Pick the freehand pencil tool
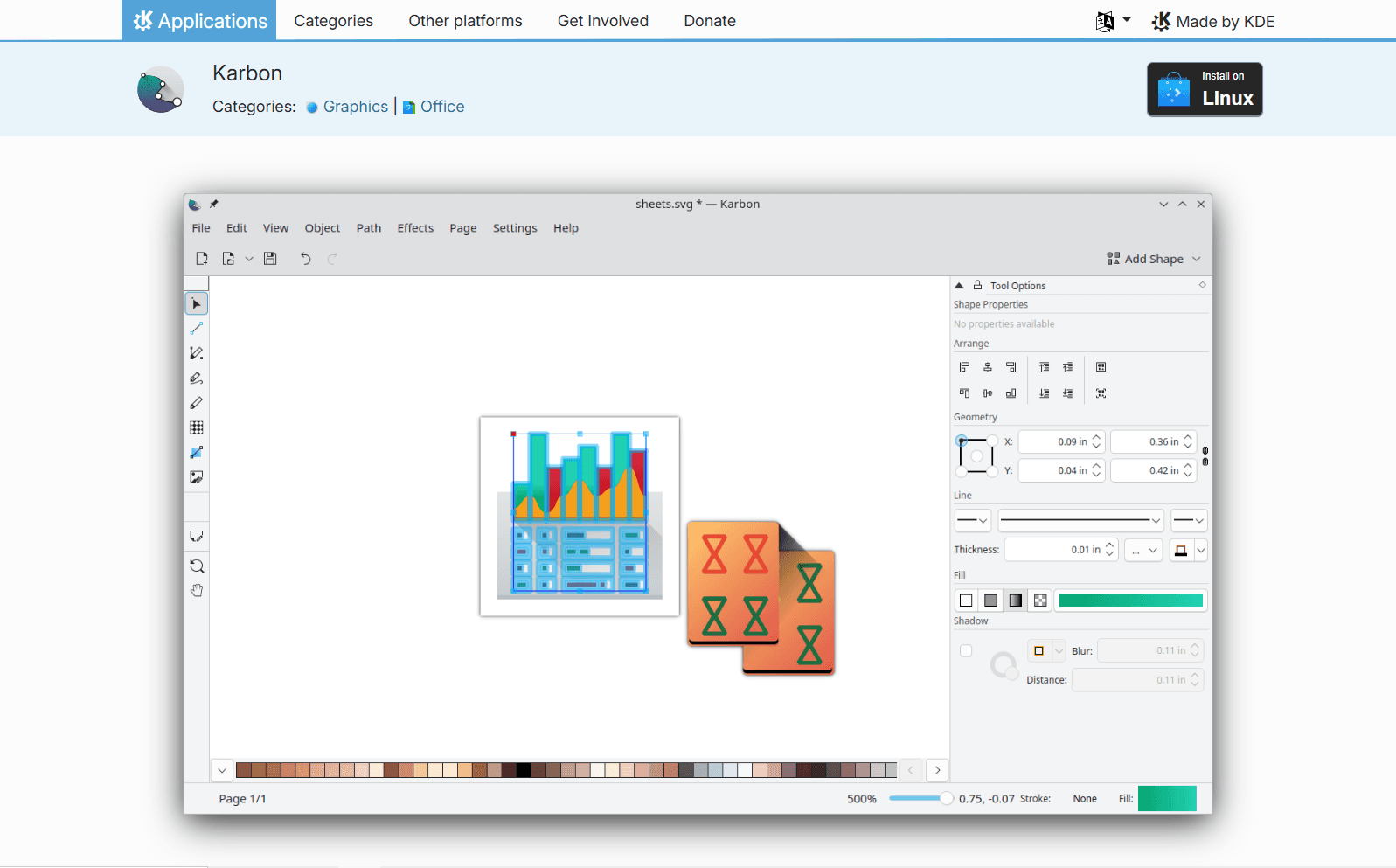1396x868 pixels. pyautogui.click(x=196, y=403)
